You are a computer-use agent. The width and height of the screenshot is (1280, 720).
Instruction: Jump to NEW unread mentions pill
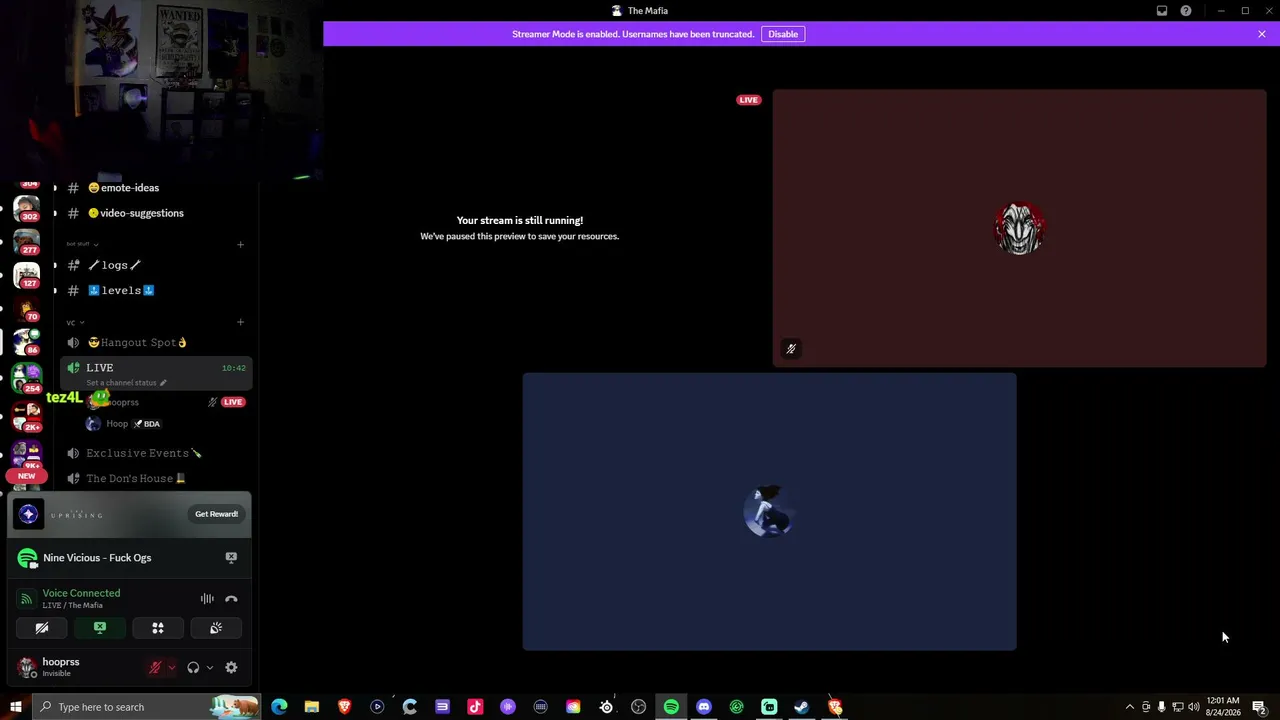click(x=26, y=476)
